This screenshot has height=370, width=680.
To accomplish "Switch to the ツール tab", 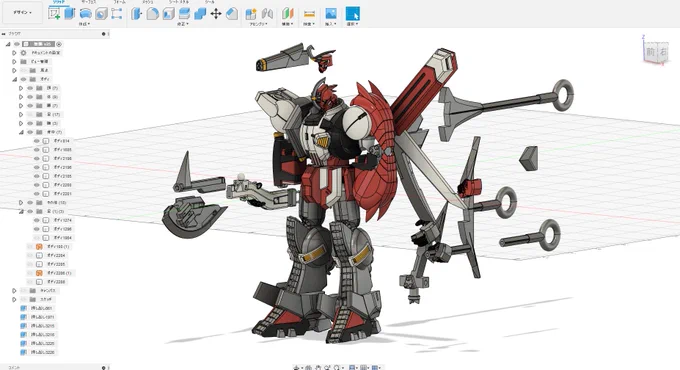I will [x=209, y=2].
